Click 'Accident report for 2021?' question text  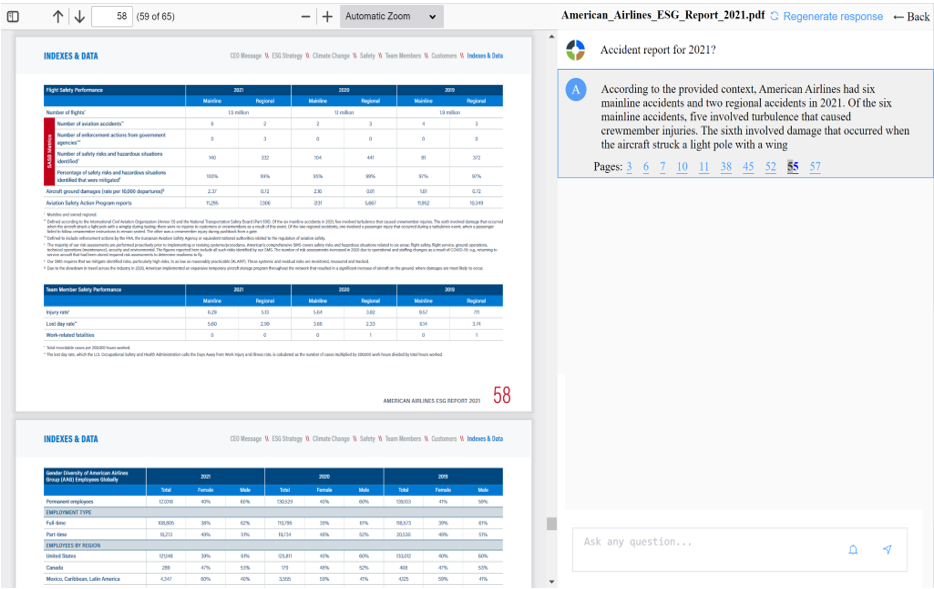[658, 50]
